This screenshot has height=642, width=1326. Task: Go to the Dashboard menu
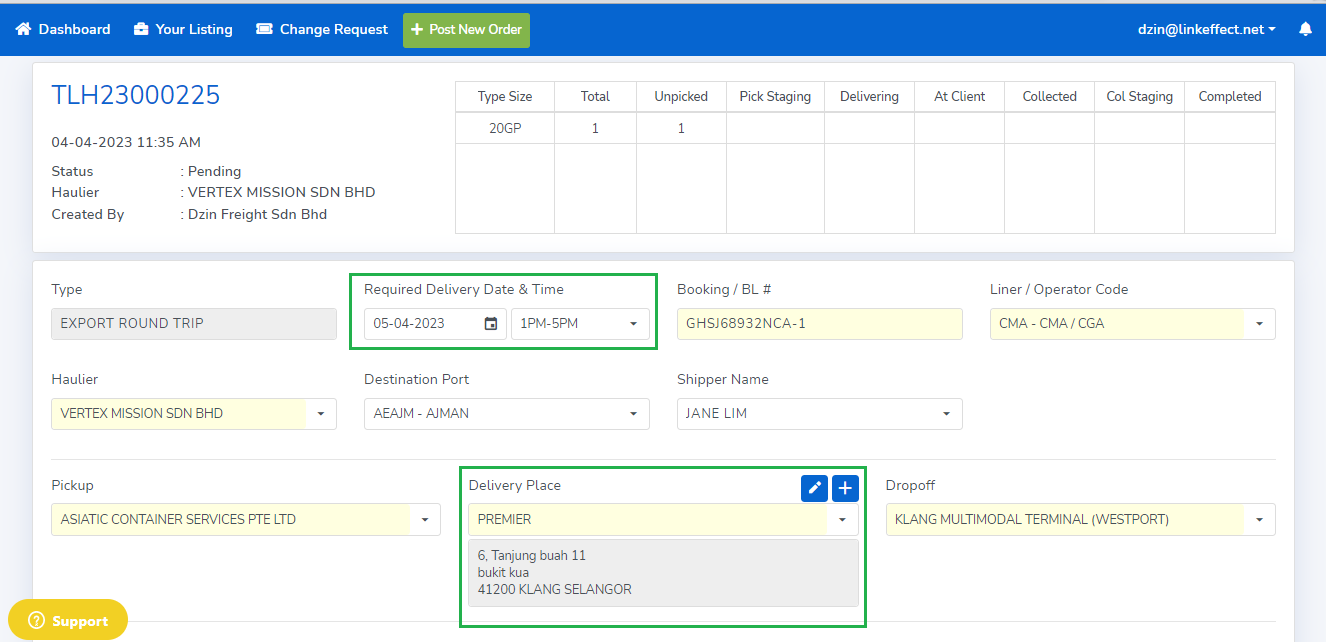point(74,30)
